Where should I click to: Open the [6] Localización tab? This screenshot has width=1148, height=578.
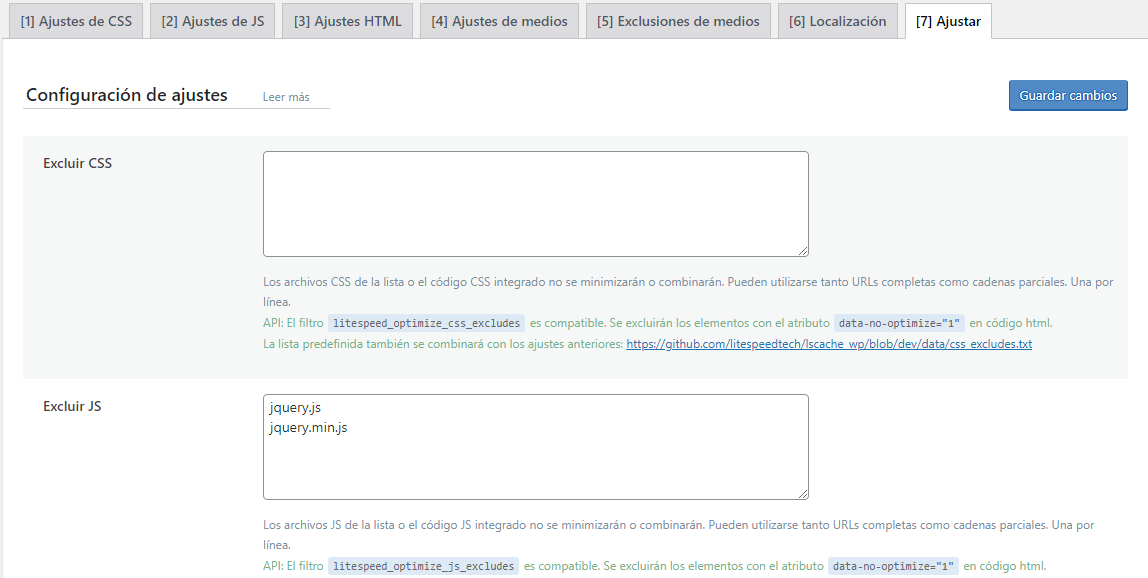pos(837,19)
